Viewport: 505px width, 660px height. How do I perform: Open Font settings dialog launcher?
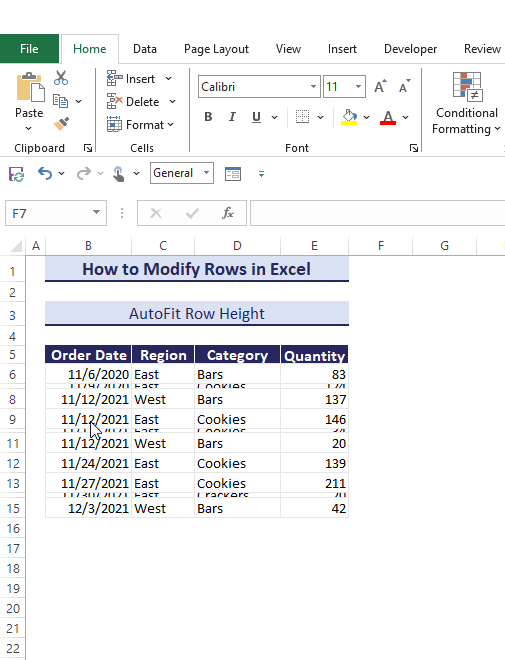414,148
